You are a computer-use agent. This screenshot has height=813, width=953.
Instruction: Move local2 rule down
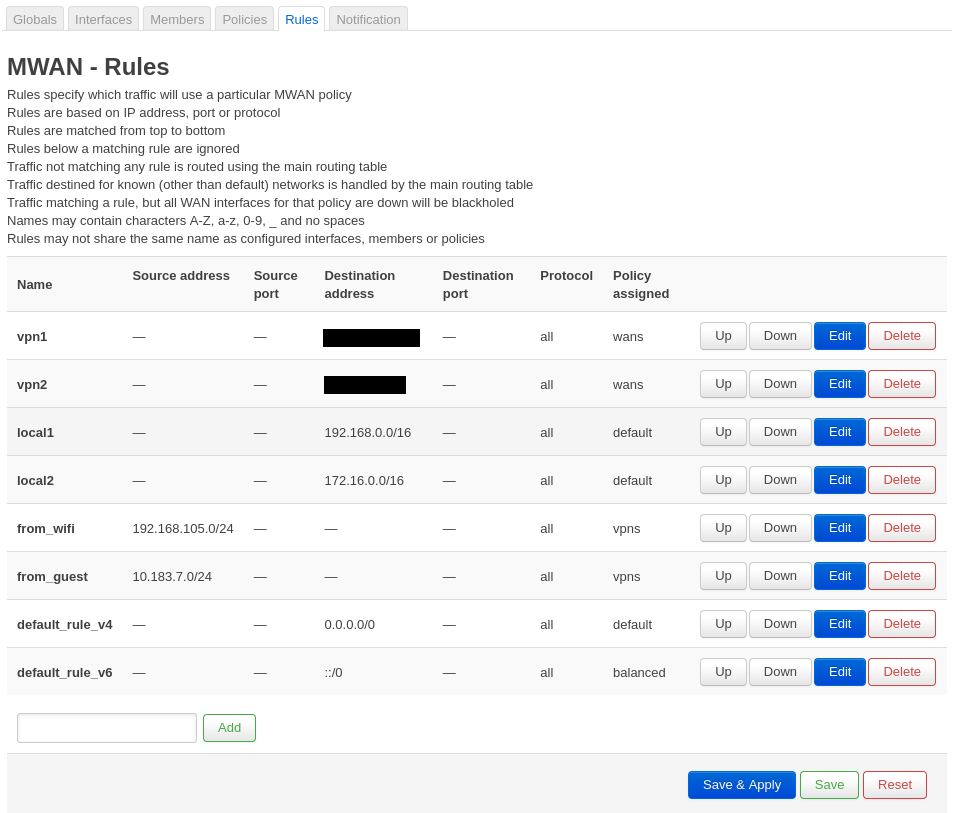tap(780, 480)
